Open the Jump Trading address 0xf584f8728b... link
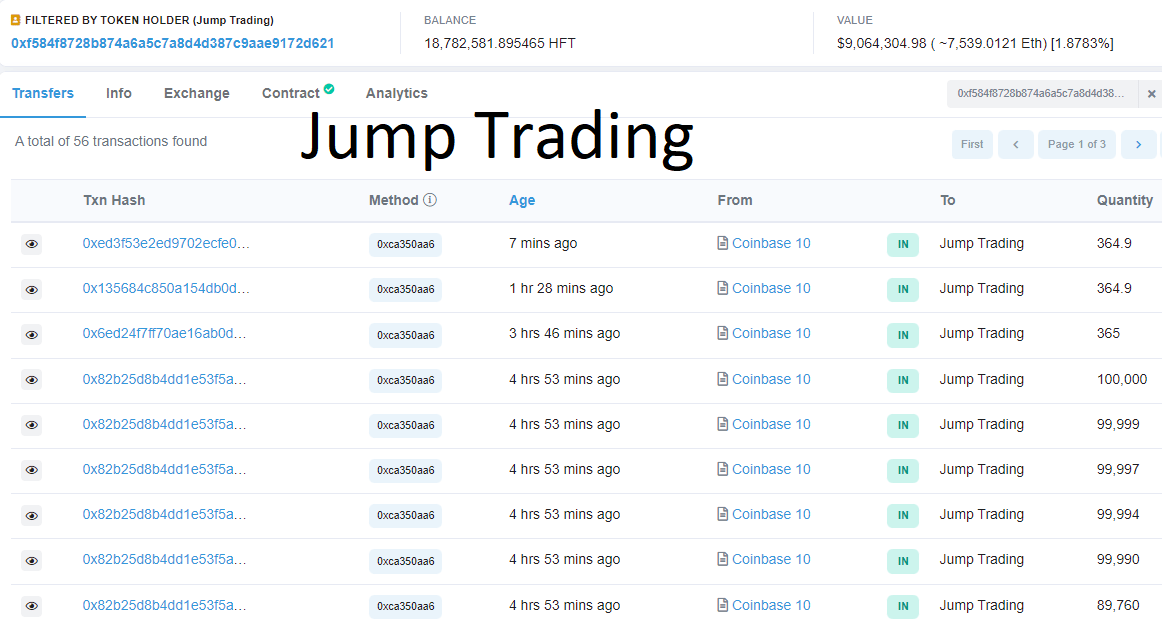 point(173,44)
